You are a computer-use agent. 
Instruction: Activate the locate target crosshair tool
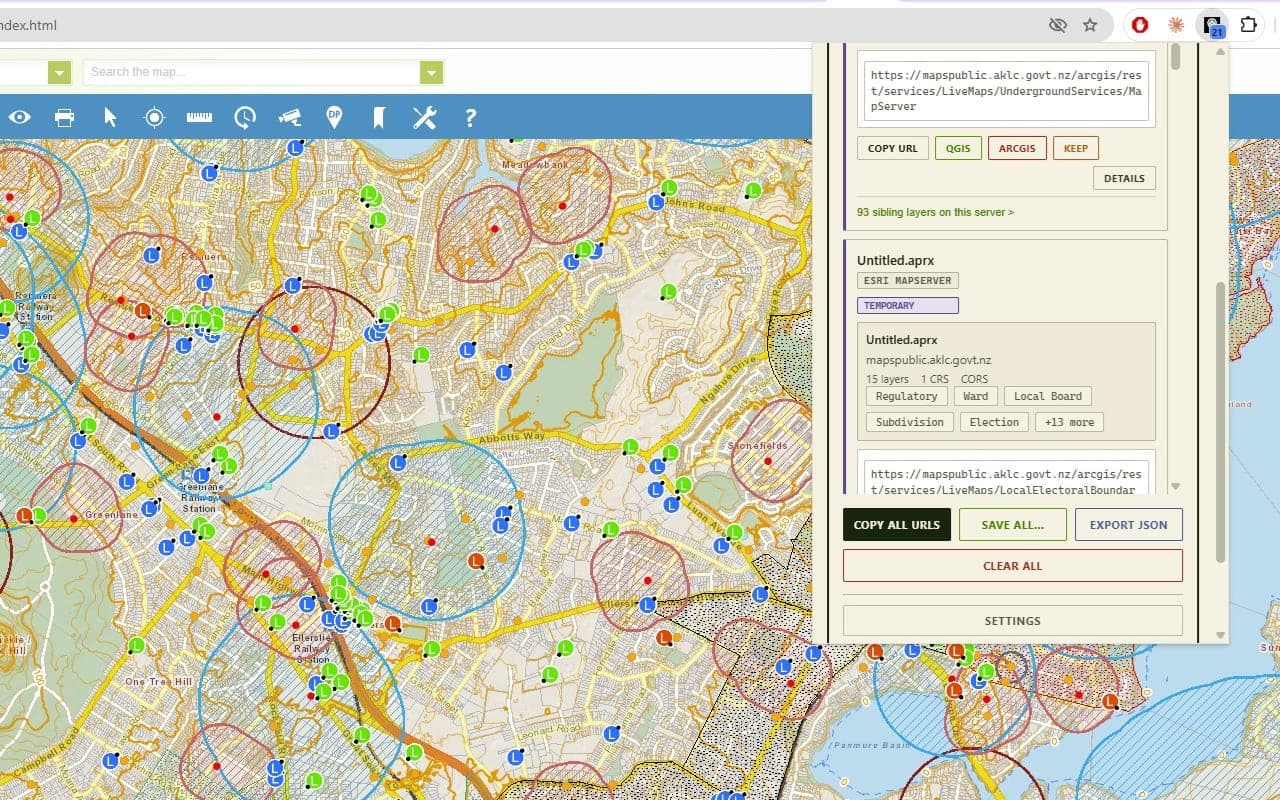[x=154, y=118]
